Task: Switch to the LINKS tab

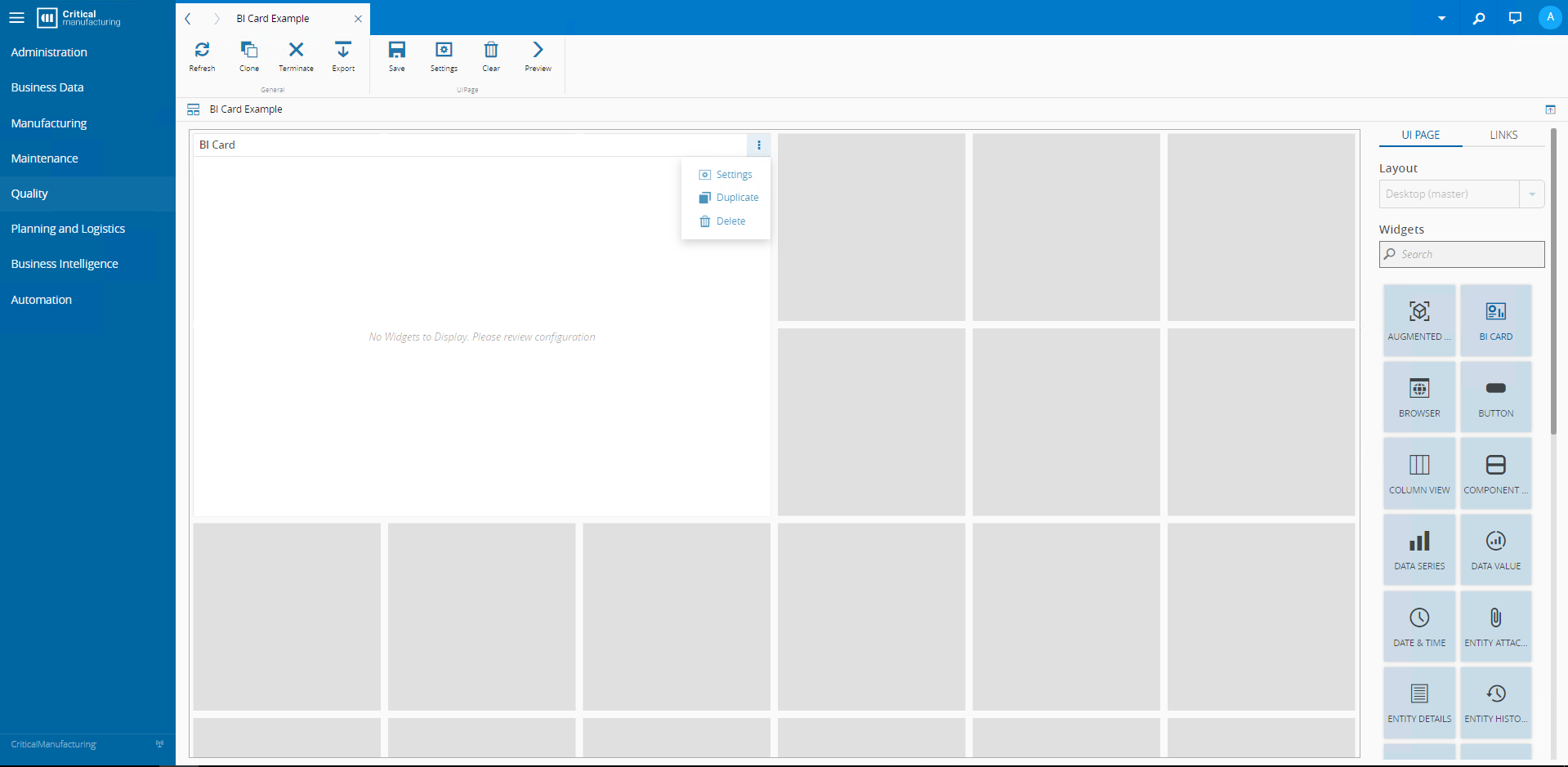Action: 1503,135
